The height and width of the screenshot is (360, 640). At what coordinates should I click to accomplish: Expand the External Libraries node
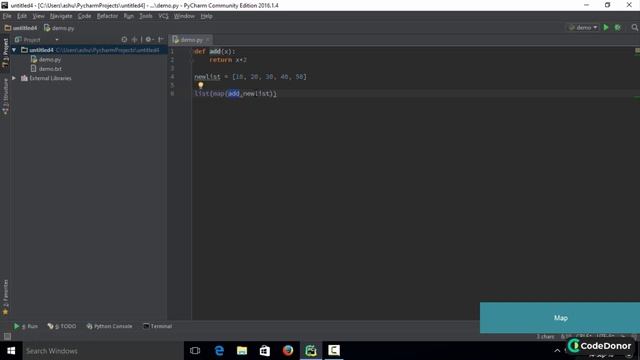14,78
